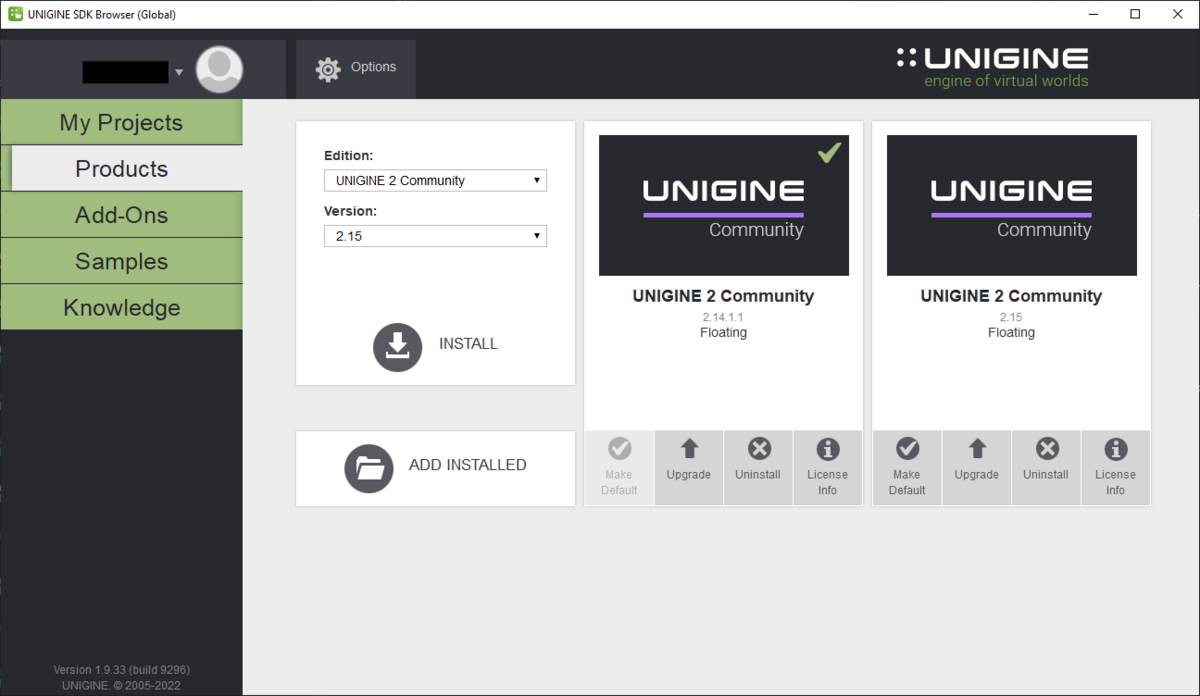Open the Add-Ons section

pyautogui.click(x=121, y=215)
